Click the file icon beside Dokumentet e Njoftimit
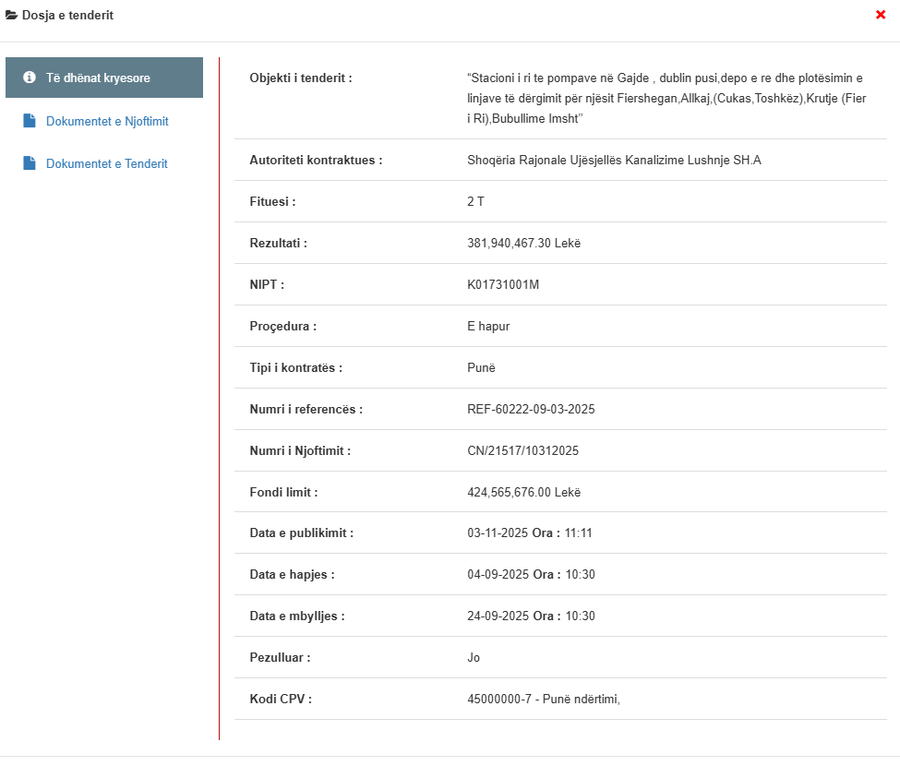Screen dimensions: 900x766 (30, 121)
